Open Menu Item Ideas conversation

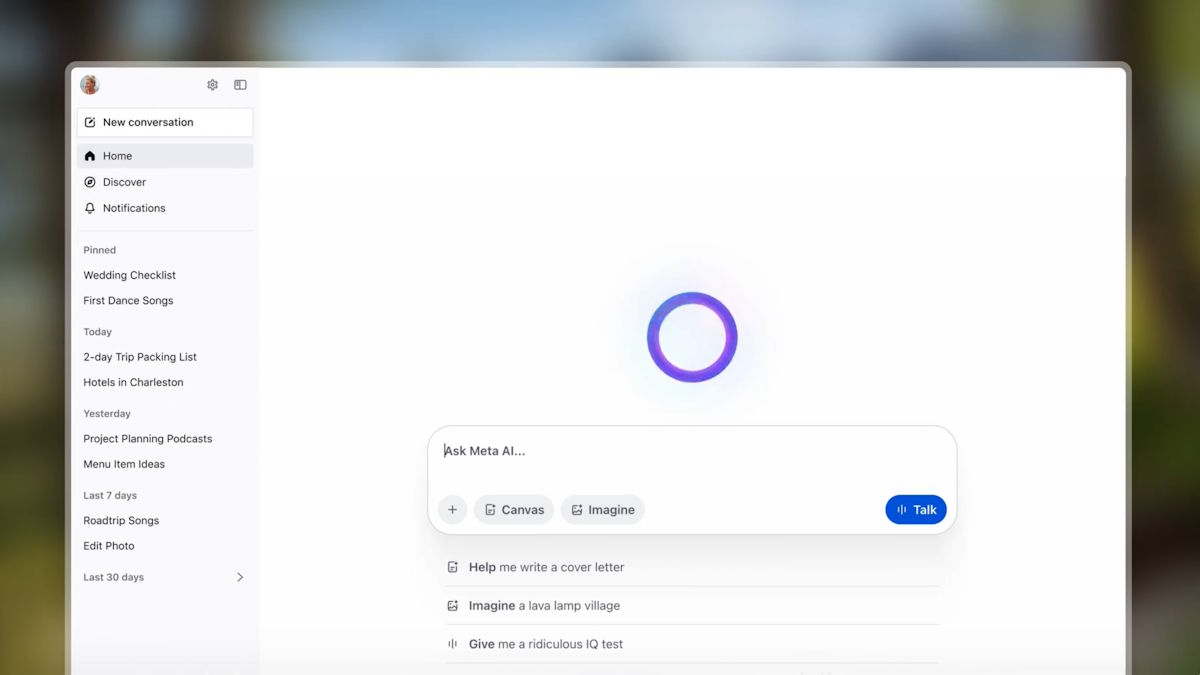(x=124, y=464)
